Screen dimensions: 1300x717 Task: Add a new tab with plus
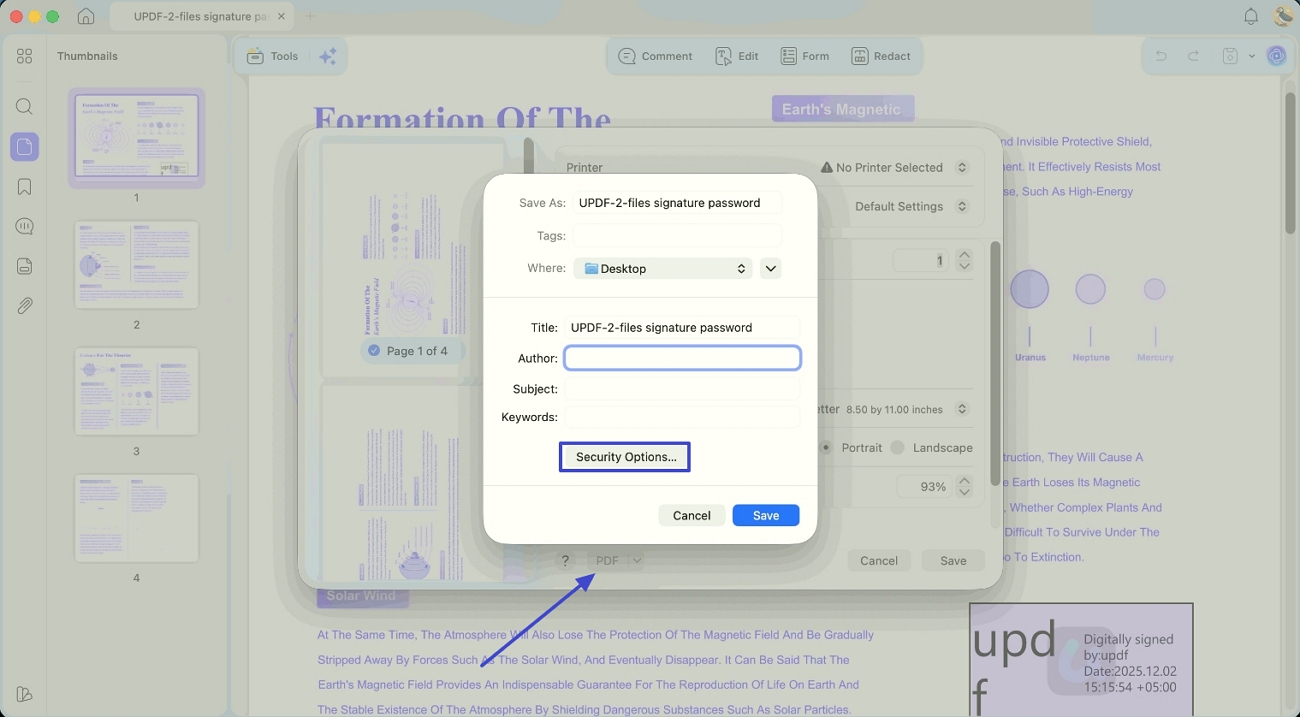tap(309, 16)
